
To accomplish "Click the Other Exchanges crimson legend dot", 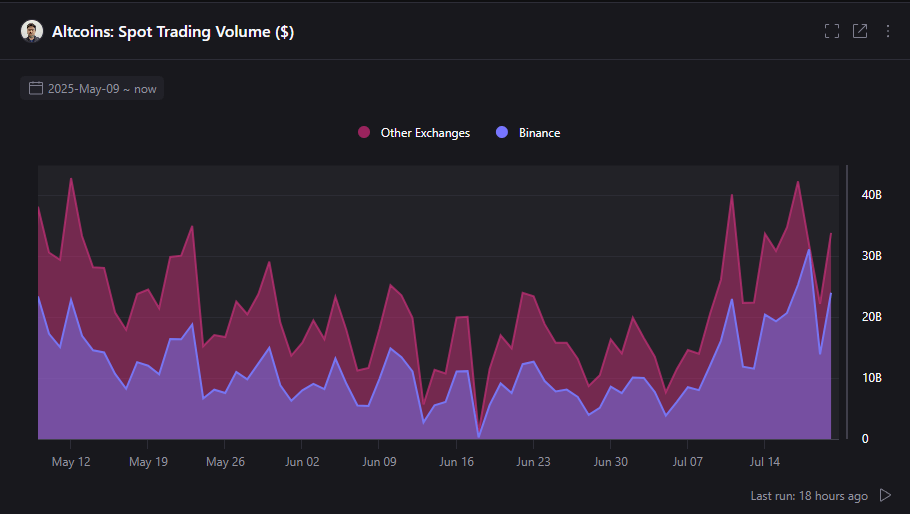I will point(364,133).
